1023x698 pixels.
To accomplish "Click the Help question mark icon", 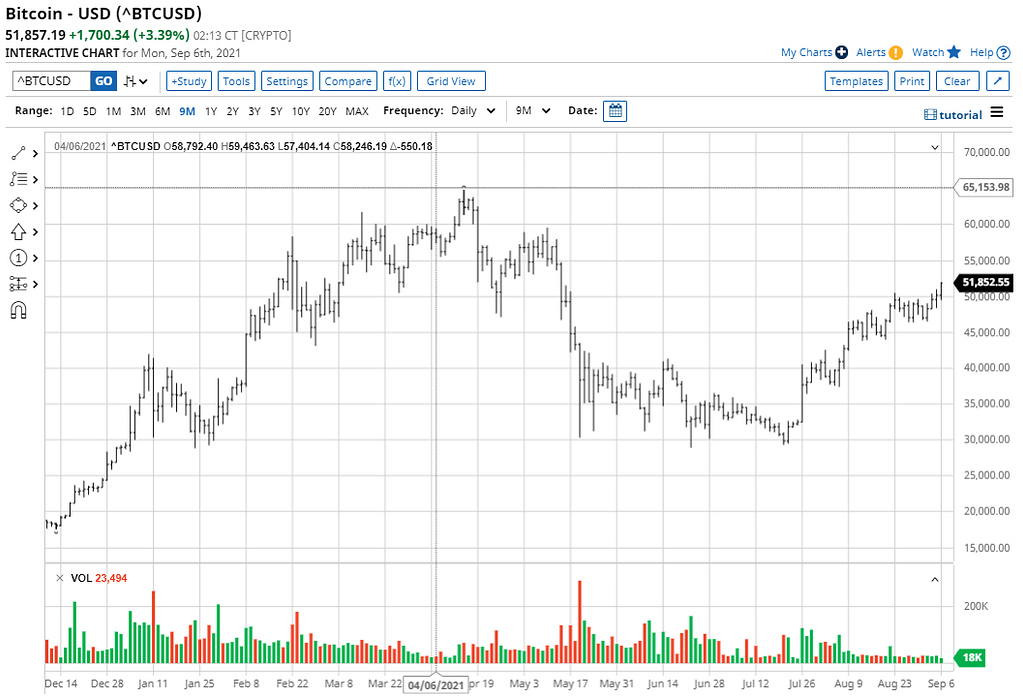I will pyautogui.click(x=1003, y=53).
